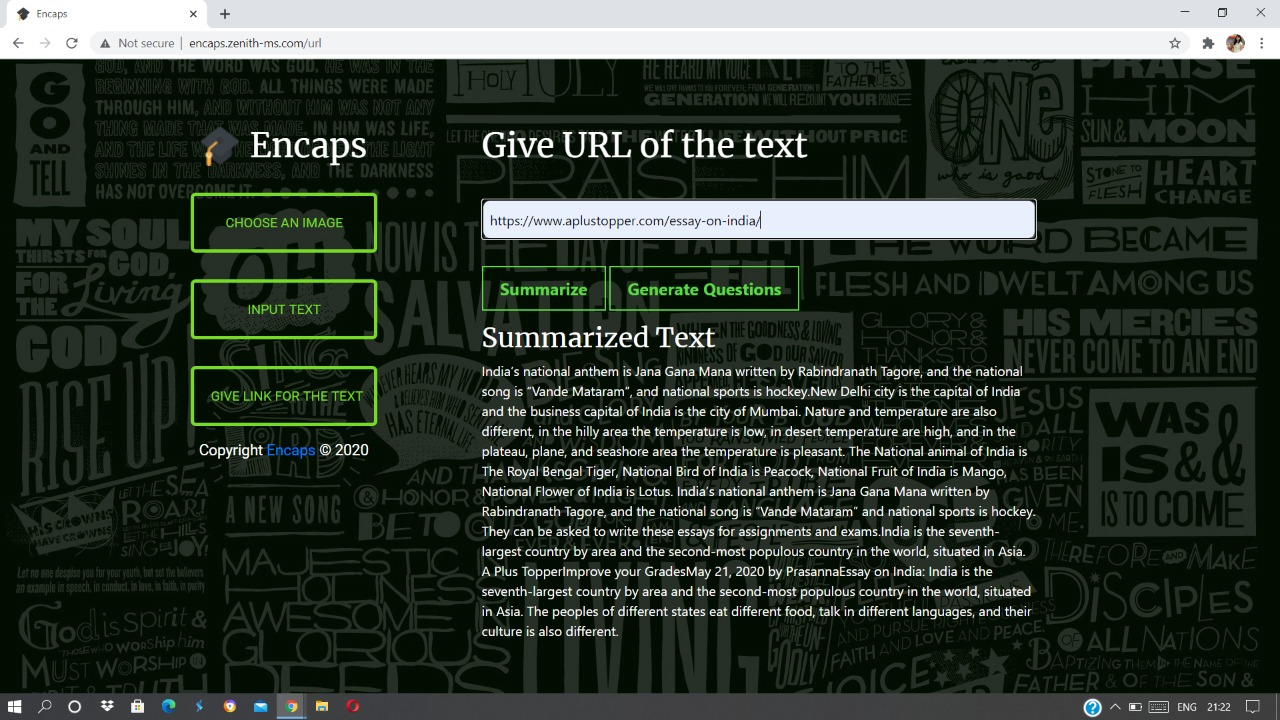The width and height of the screenshot is (1280, 720).
Task: Check the battery status icon
Action: pyautogui.click(x=1135, y=707)
